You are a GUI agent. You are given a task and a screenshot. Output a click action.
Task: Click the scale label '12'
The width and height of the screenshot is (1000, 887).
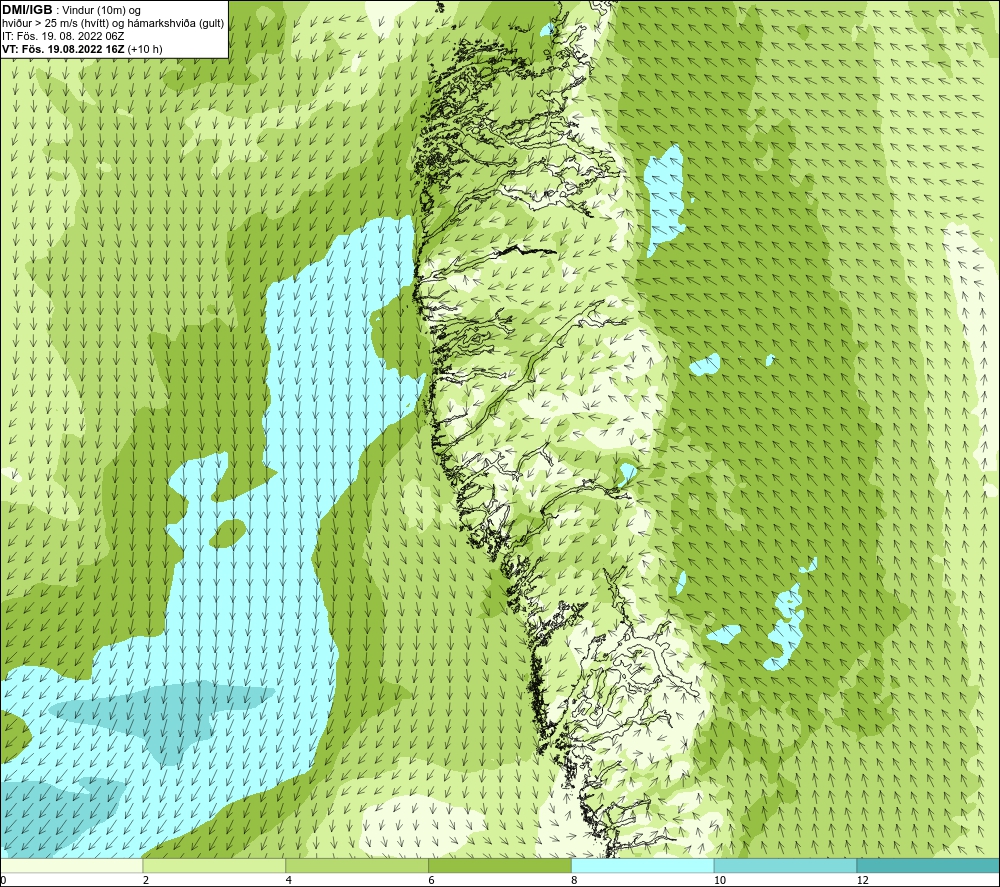(x=862, y=881)
